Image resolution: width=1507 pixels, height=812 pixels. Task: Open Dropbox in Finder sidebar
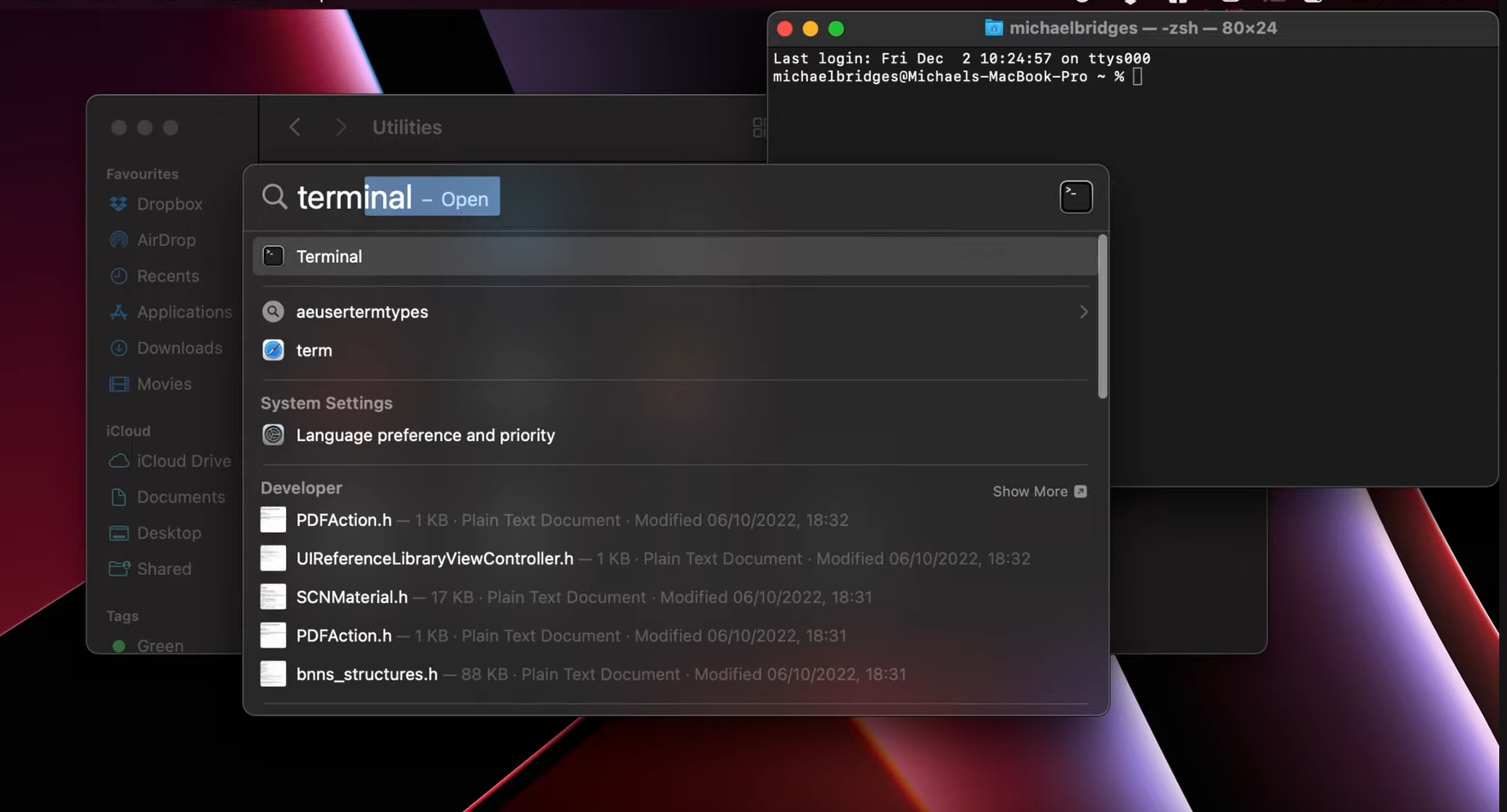(x=169, y=204)
